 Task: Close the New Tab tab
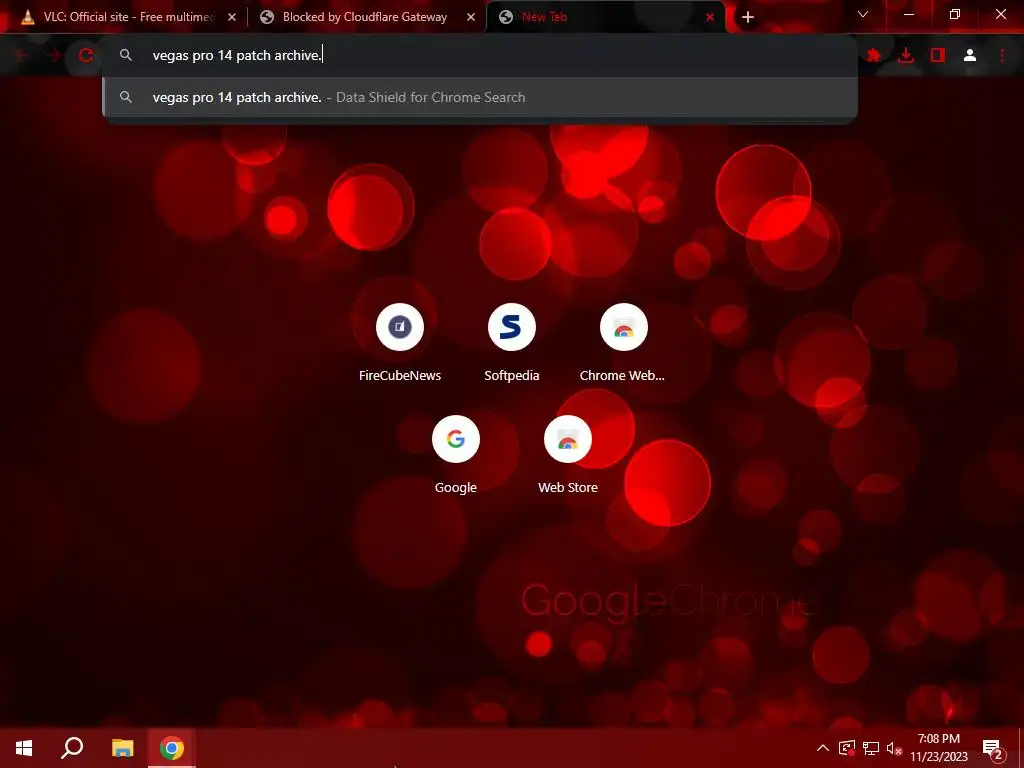pyautogui.click(x=710, y=18)
